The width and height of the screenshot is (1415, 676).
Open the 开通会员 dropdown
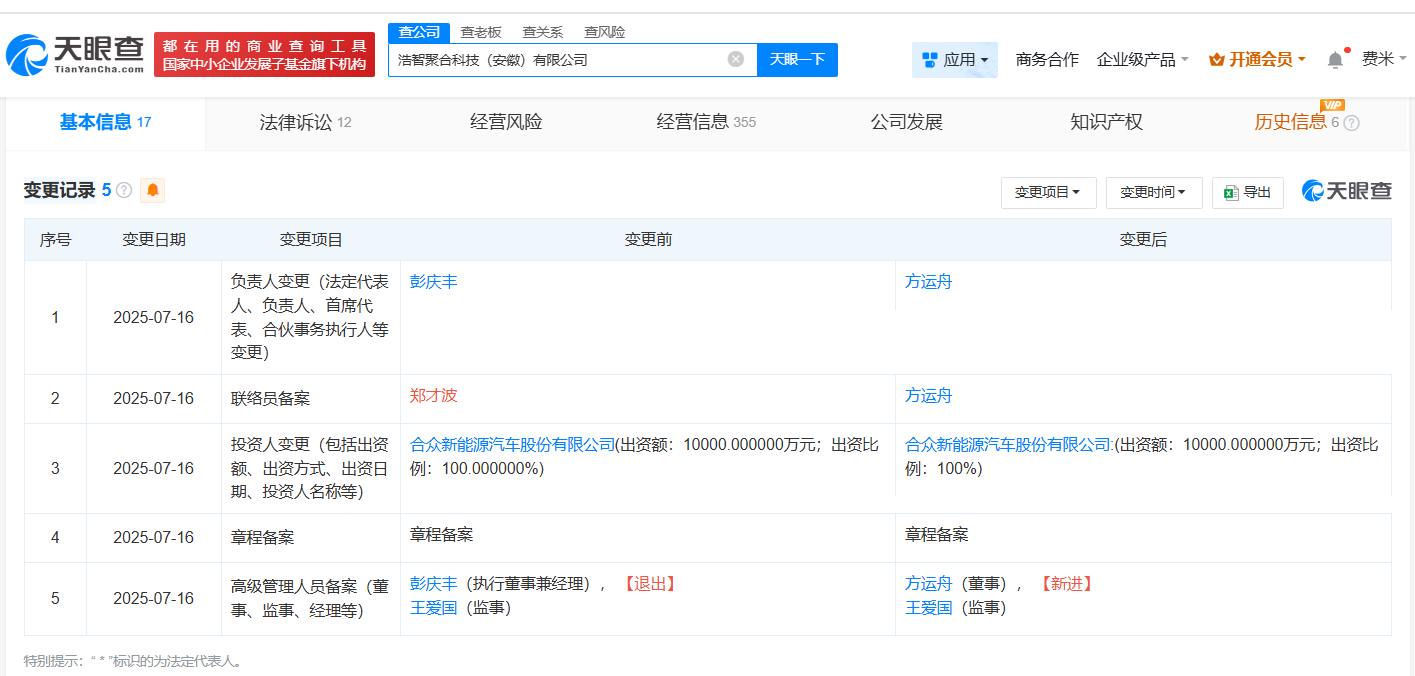pos(1257,60)
